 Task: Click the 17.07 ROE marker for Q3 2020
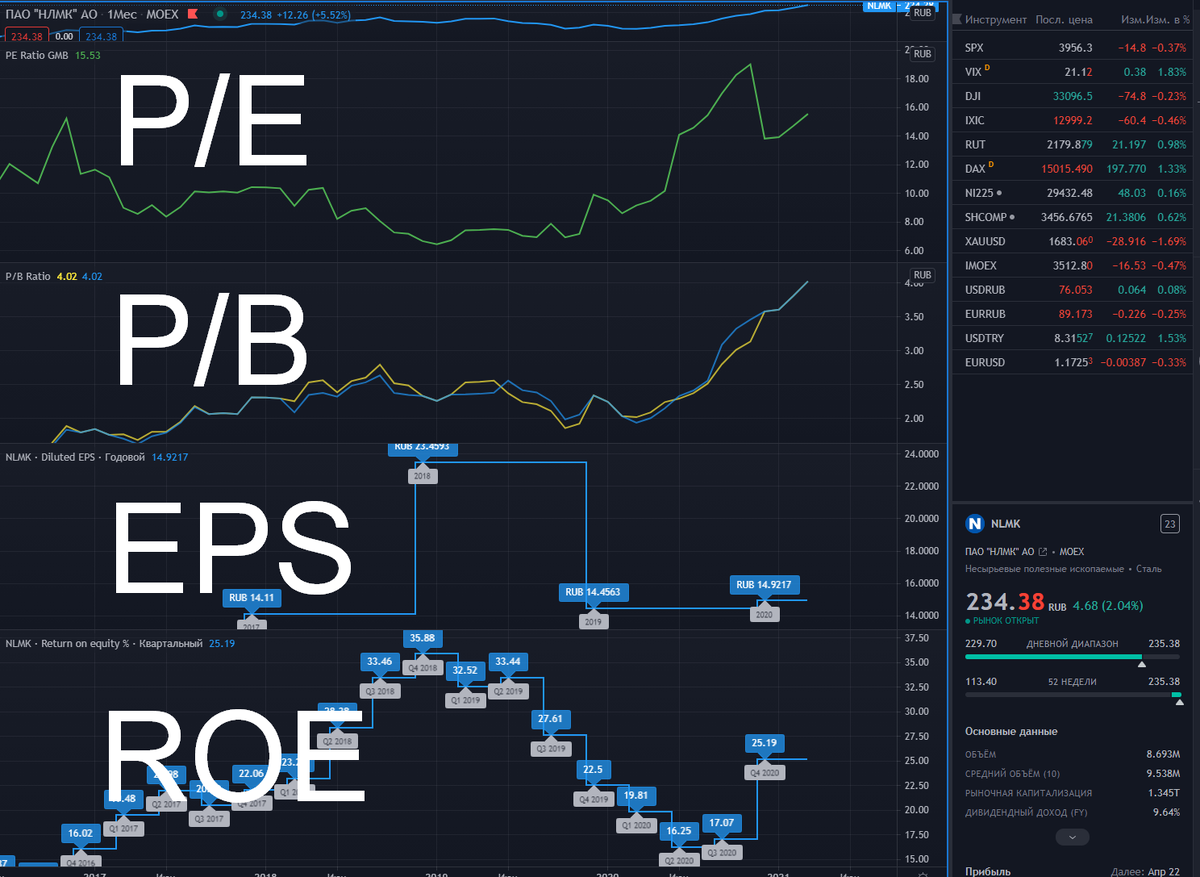(x=721, y=822)
